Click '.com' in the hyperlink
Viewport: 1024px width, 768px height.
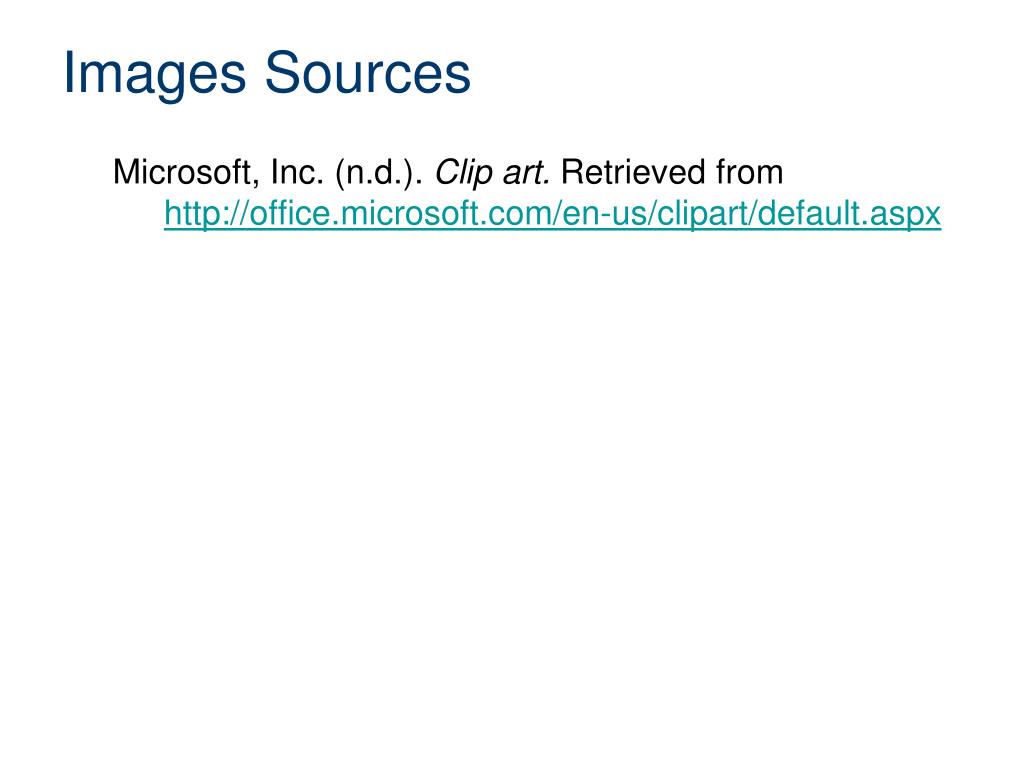513,214
